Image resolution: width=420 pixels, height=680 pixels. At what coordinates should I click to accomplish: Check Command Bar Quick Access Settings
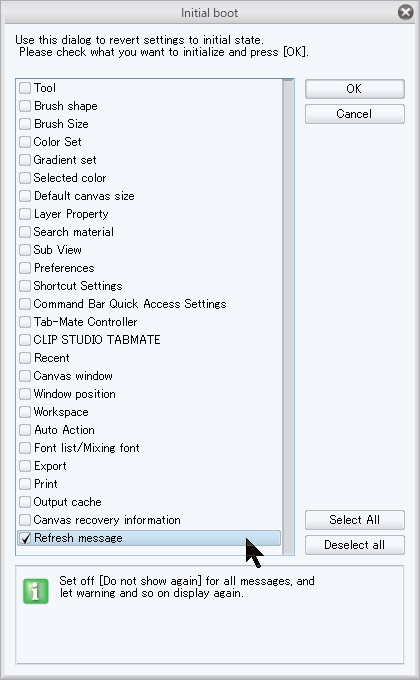click(x=25, y=304)
